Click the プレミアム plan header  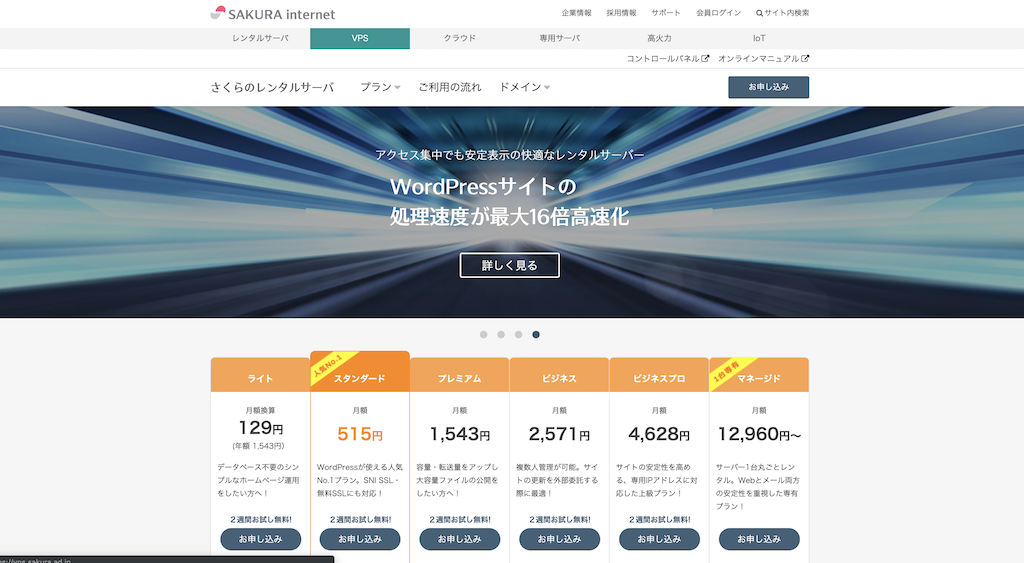(460, 375)
